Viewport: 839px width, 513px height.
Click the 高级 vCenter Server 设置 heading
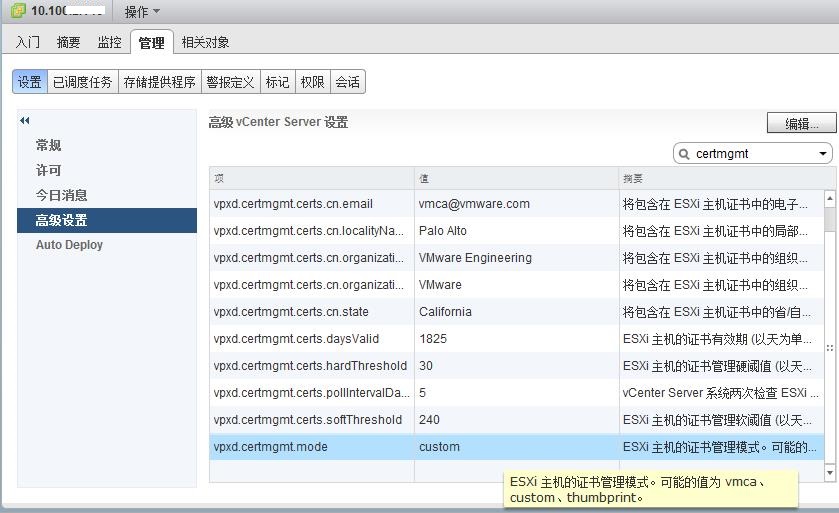(x=278, y=122)
